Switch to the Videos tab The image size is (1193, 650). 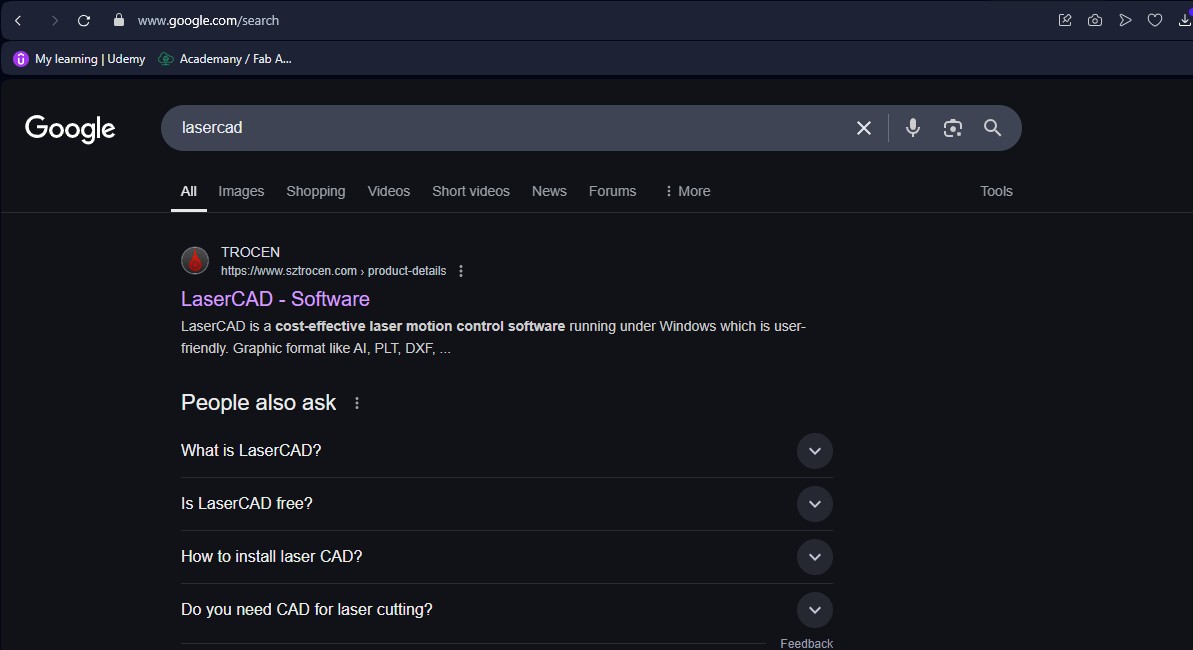(389, 191)
